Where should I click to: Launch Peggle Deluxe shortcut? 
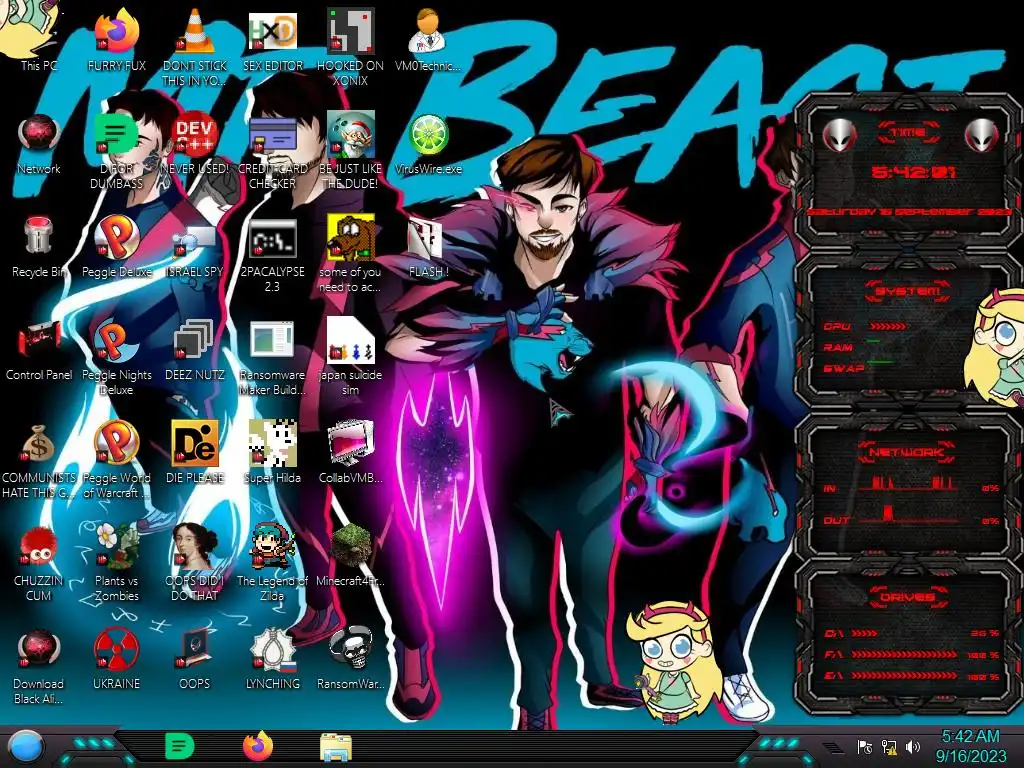[116, 247]
